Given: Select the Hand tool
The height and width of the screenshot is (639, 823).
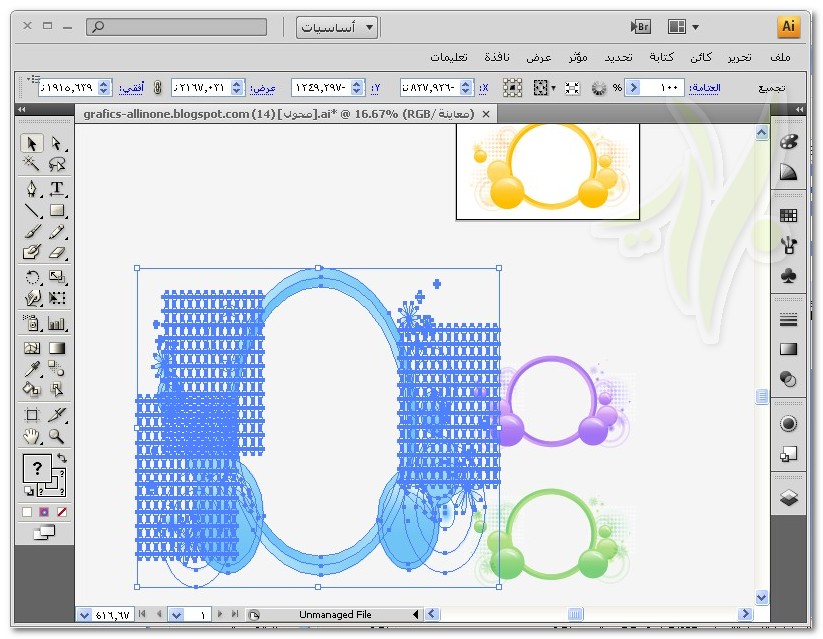Looking at the screenshot, I should click(x=31, y=436).
